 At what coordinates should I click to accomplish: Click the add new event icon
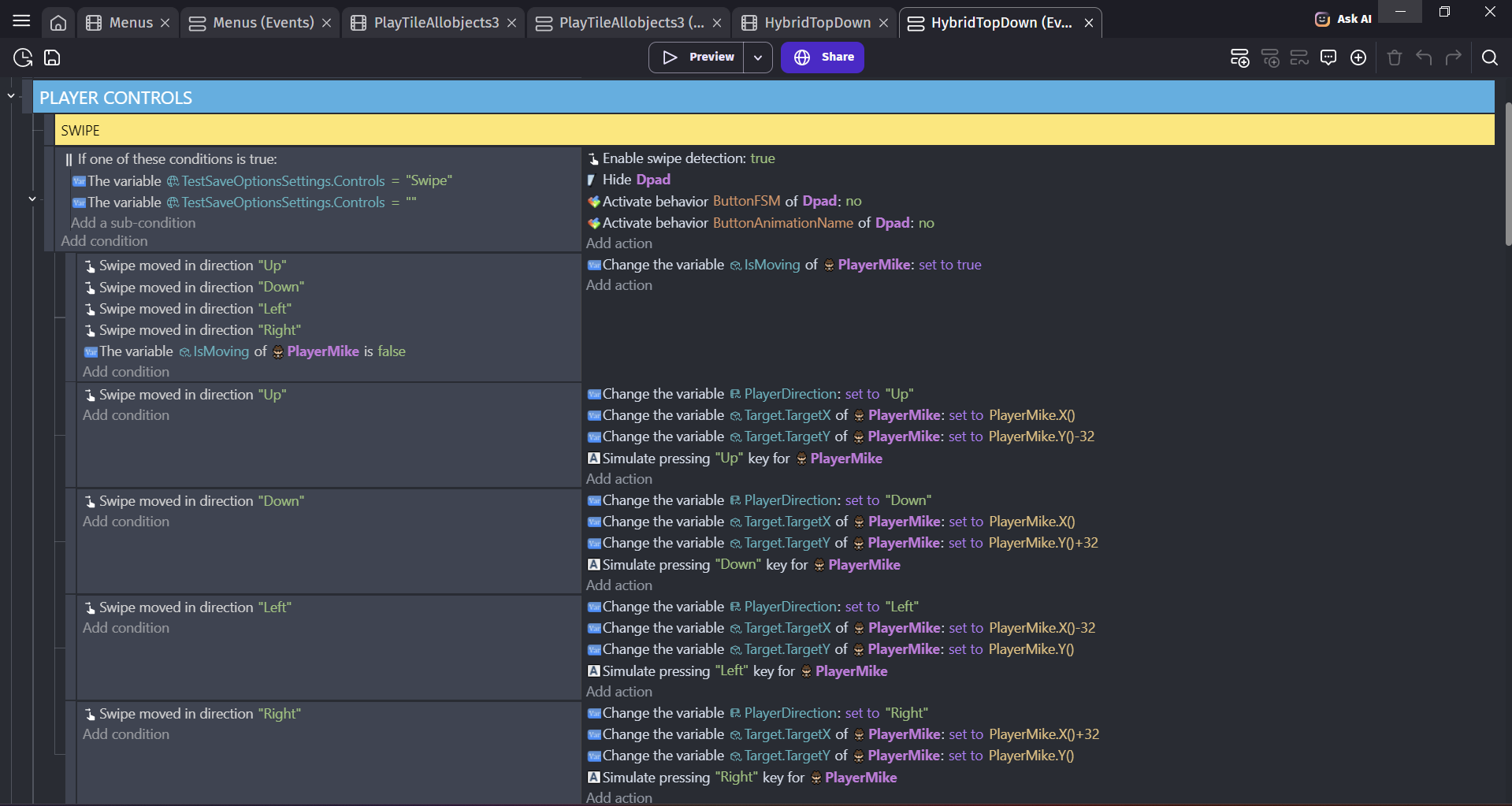click(x=1239, y=58)
